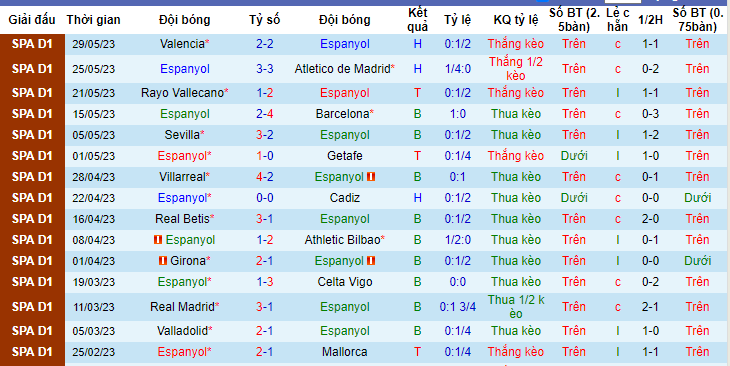730x366 pixels.
Task: Click Mallorca team name
Action: click(x=345, y=352)
